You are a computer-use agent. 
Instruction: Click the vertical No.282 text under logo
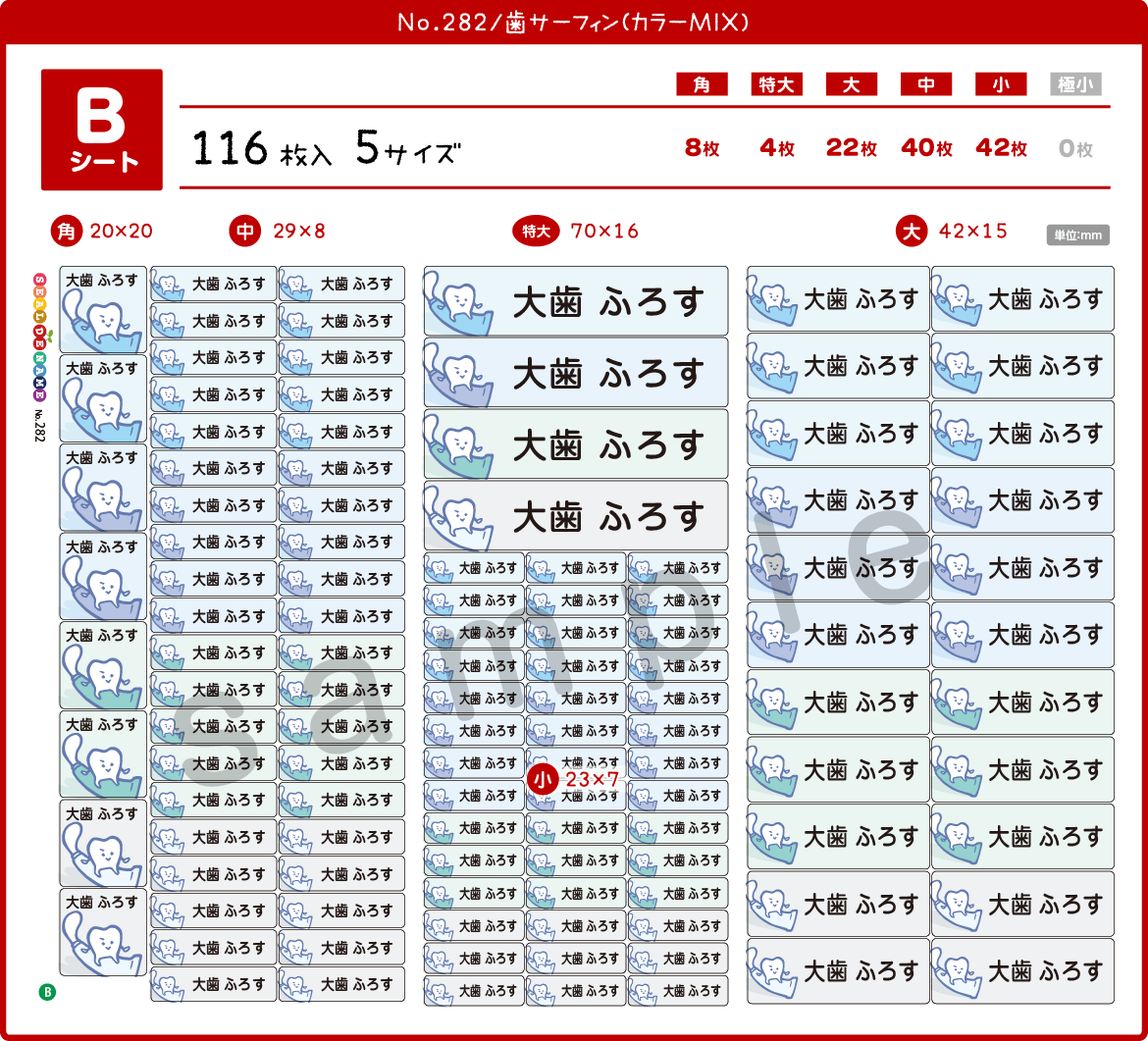39,426
